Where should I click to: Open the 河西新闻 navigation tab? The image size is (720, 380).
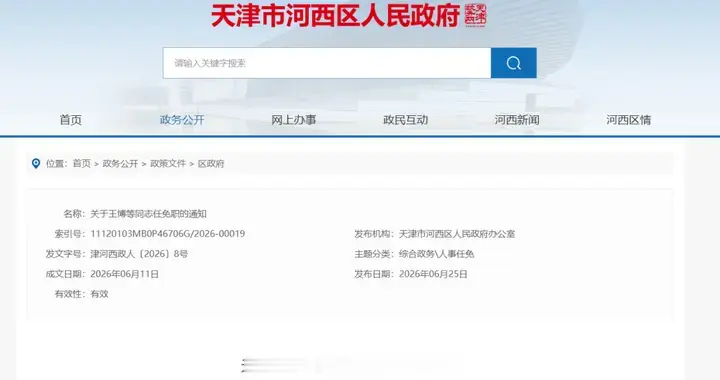[x=517, y=120]
